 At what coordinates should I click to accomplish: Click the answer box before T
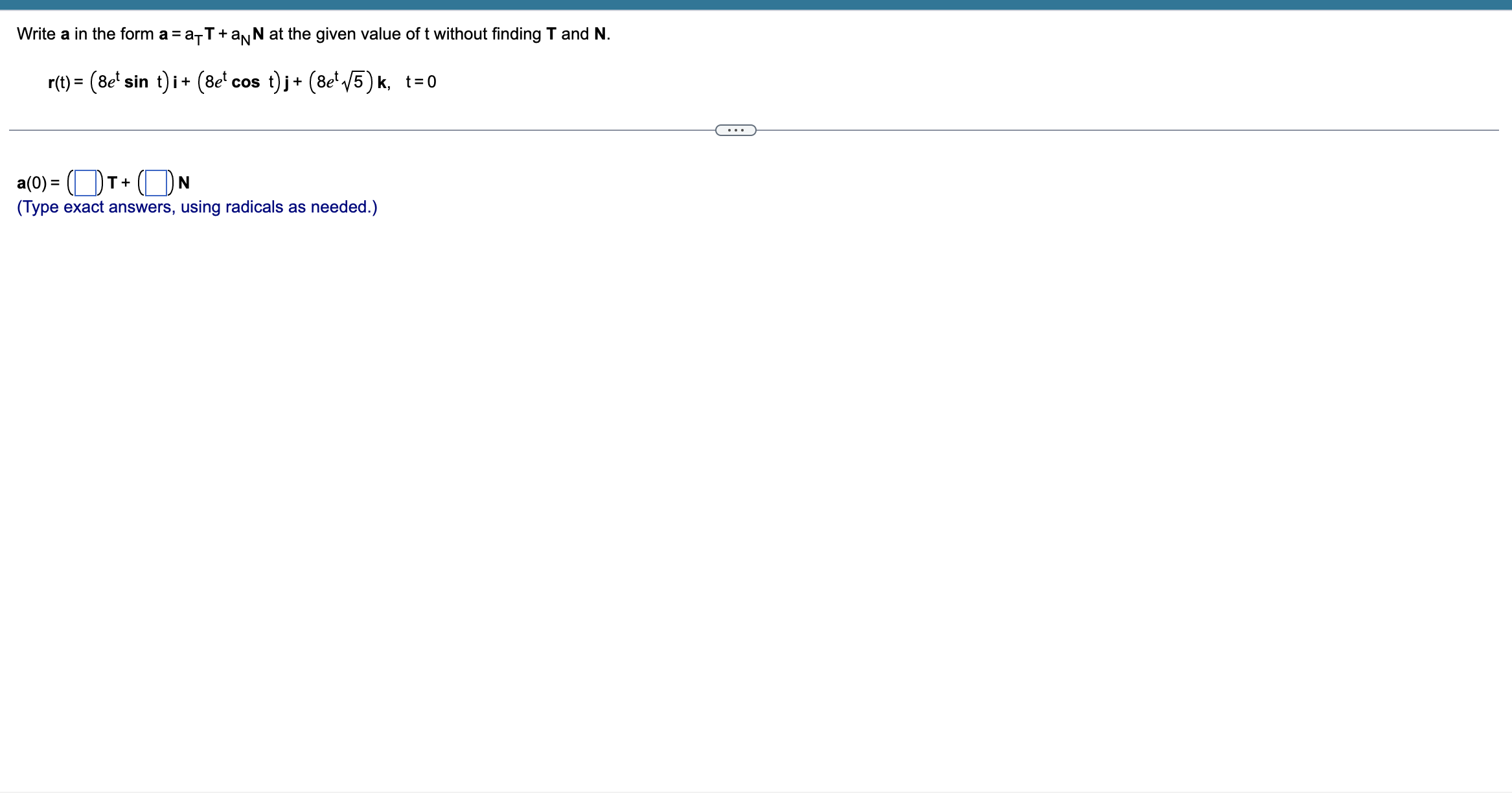pyautogui.click(x=86, y=183)
